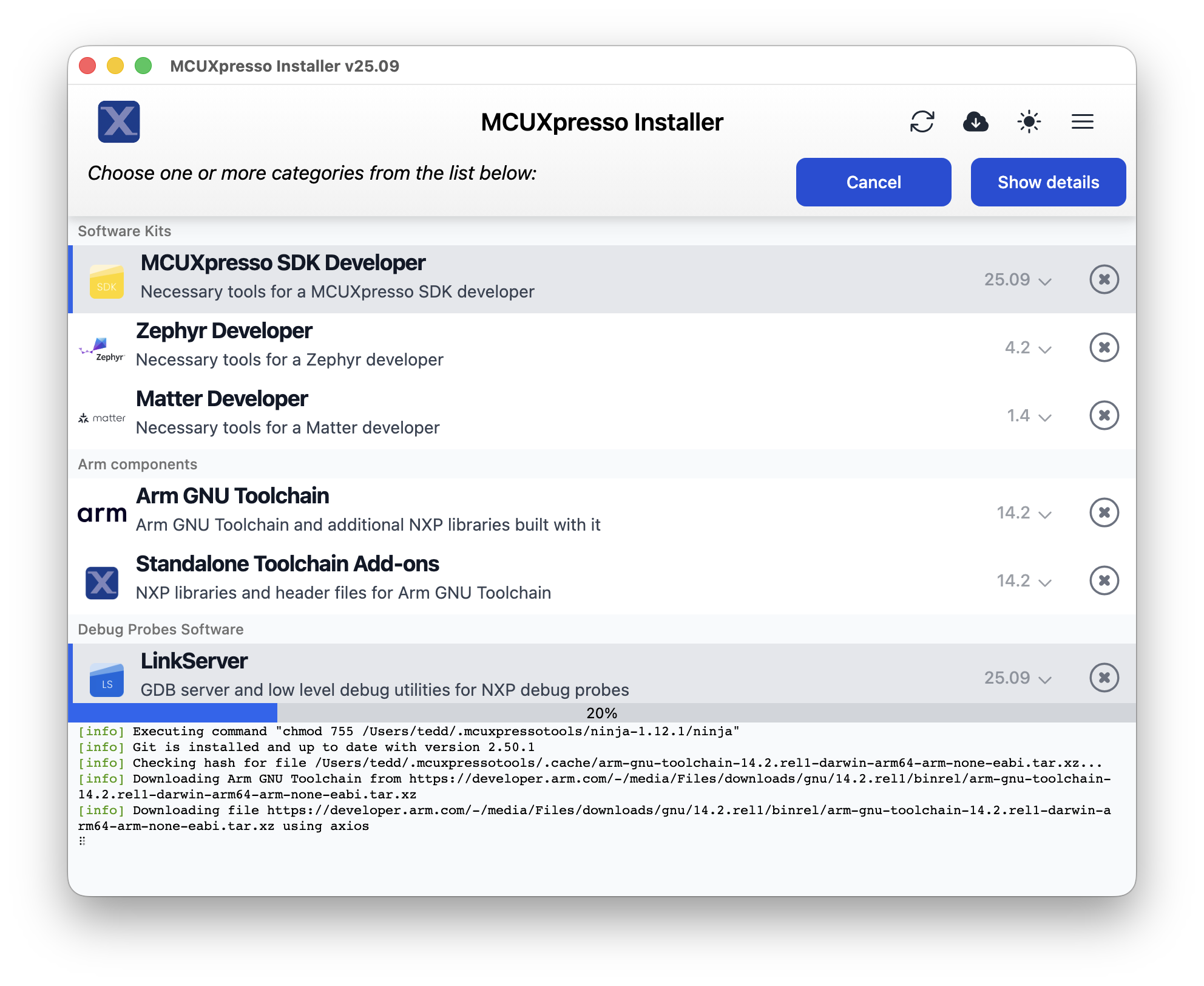Click the Debug Probes Software section header
The height and width of the screenshot is (986, 1204).
161,629
